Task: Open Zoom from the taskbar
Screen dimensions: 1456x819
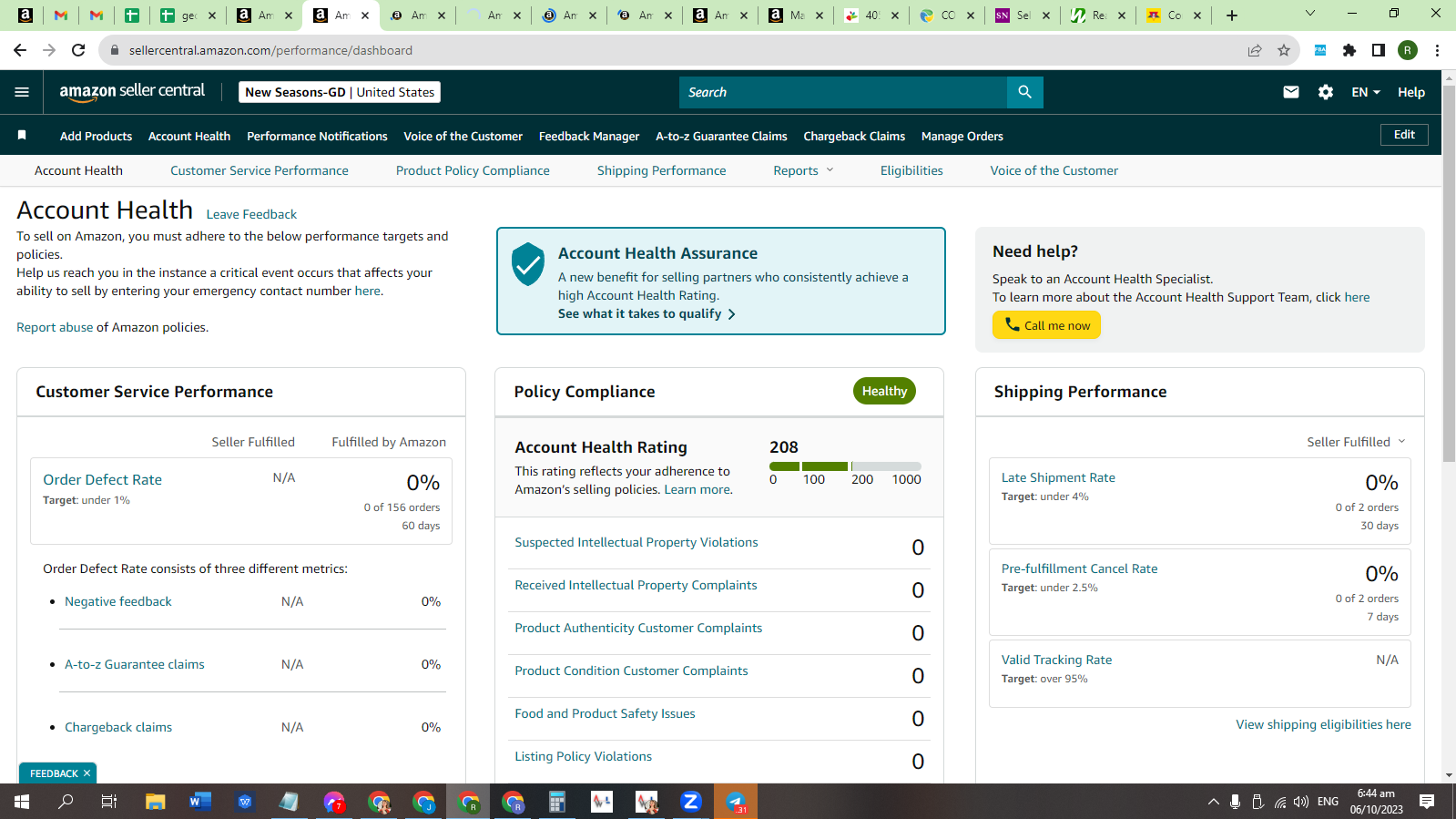Action: click(690, 802)
